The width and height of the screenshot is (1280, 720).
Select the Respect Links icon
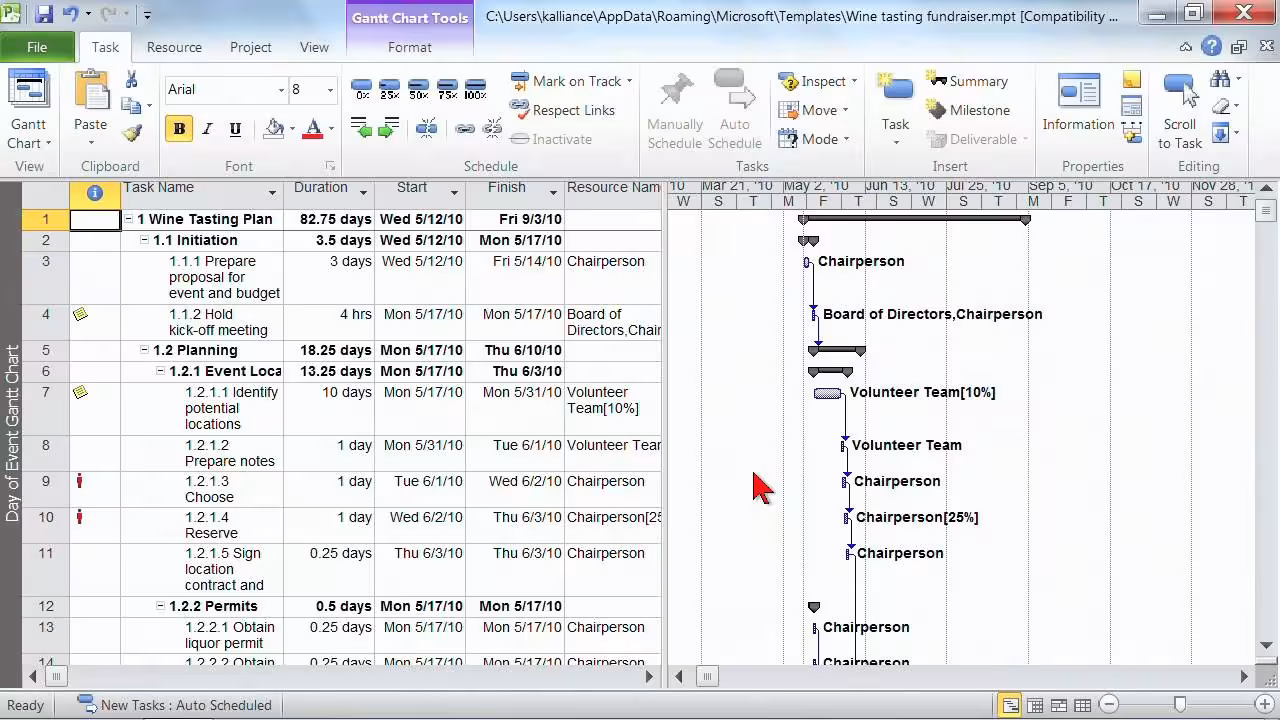click(x=520, y=110)
